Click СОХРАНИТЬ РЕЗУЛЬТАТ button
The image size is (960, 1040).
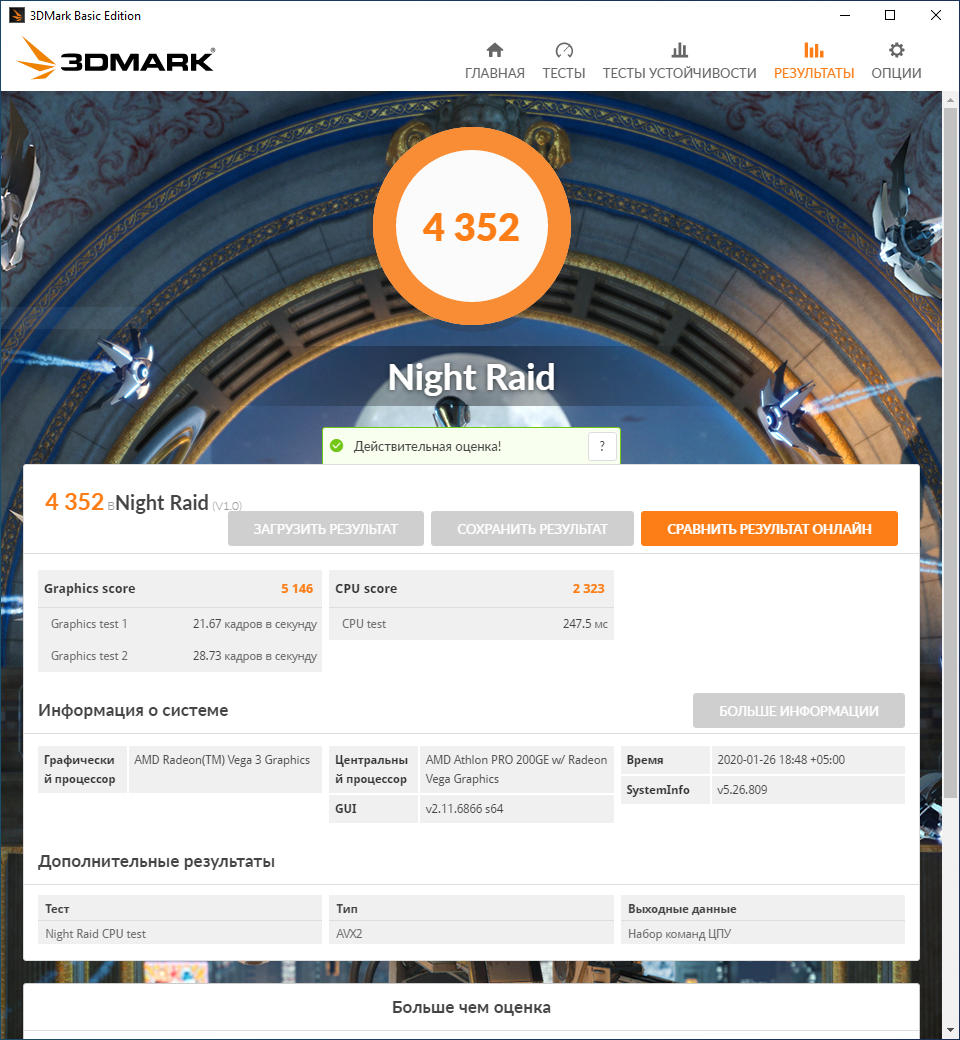[x=532, y=529]
